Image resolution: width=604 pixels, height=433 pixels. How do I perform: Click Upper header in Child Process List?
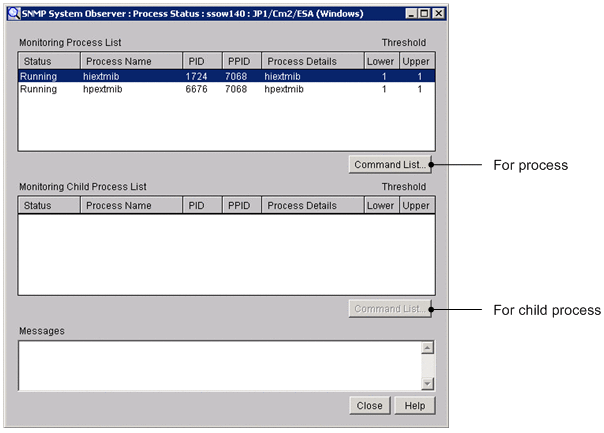pyautogui.click(x=417, y=205)
